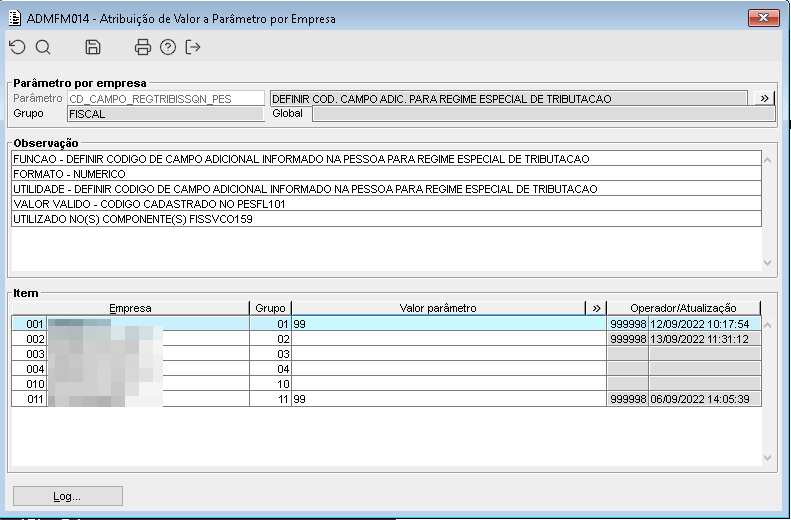Image resolution: width=791 pixels, height=520 pixels.
Task: Click the Grupo field showing FISCAL
Action: (166, 114)
